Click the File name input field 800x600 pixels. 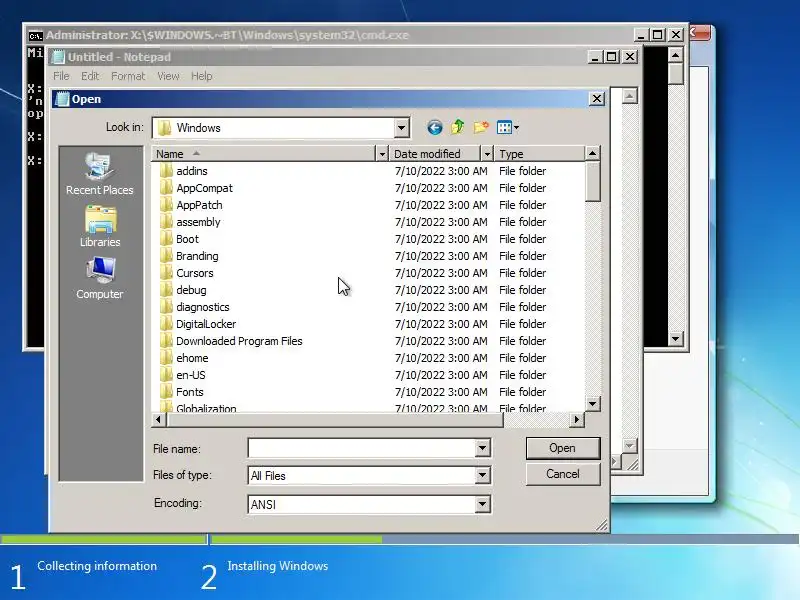361,448
